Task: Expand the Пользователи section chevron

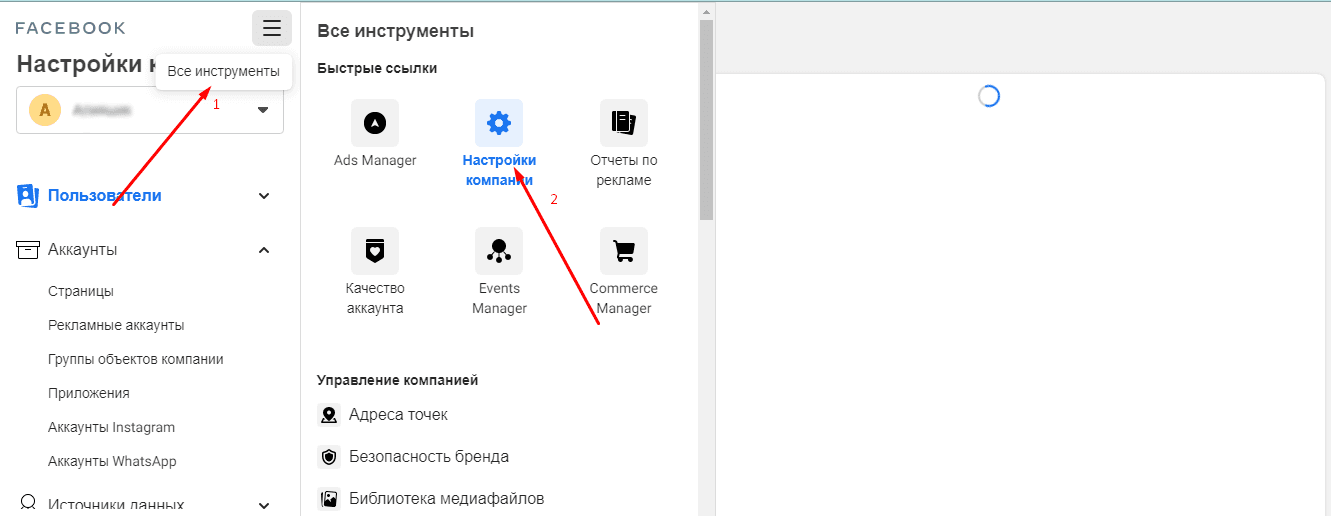Action: point(264,196)
